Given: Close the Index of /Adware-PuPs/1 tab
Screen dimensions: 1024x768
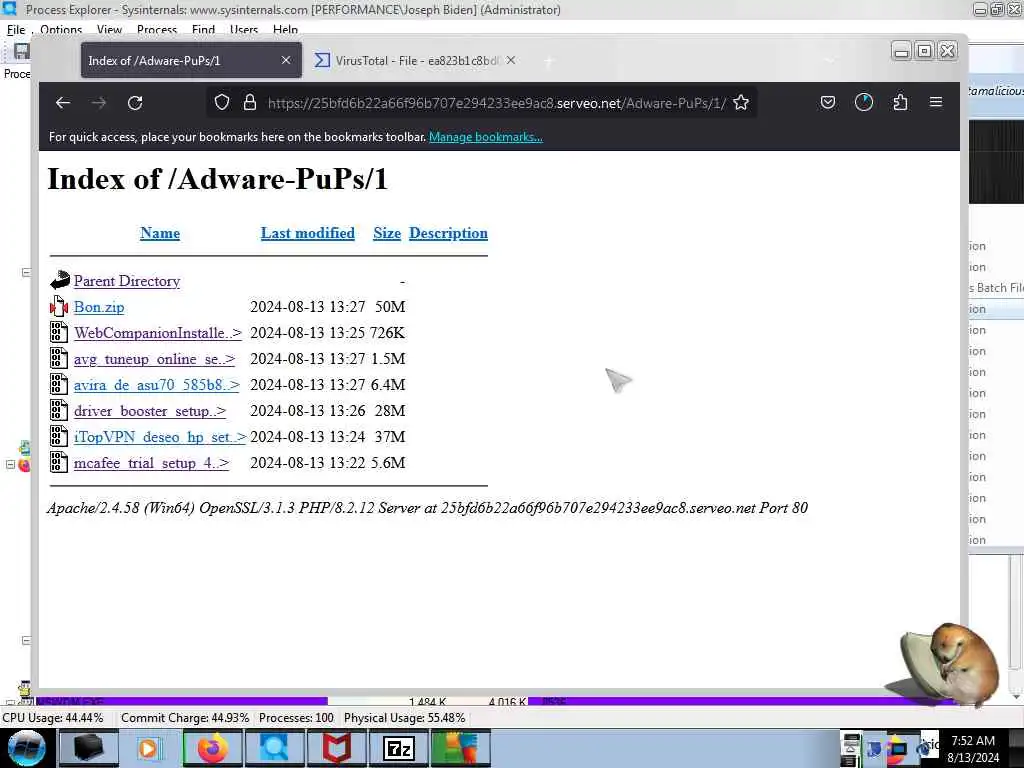Looking at the screenshot, I should click(x=286, y=60).
